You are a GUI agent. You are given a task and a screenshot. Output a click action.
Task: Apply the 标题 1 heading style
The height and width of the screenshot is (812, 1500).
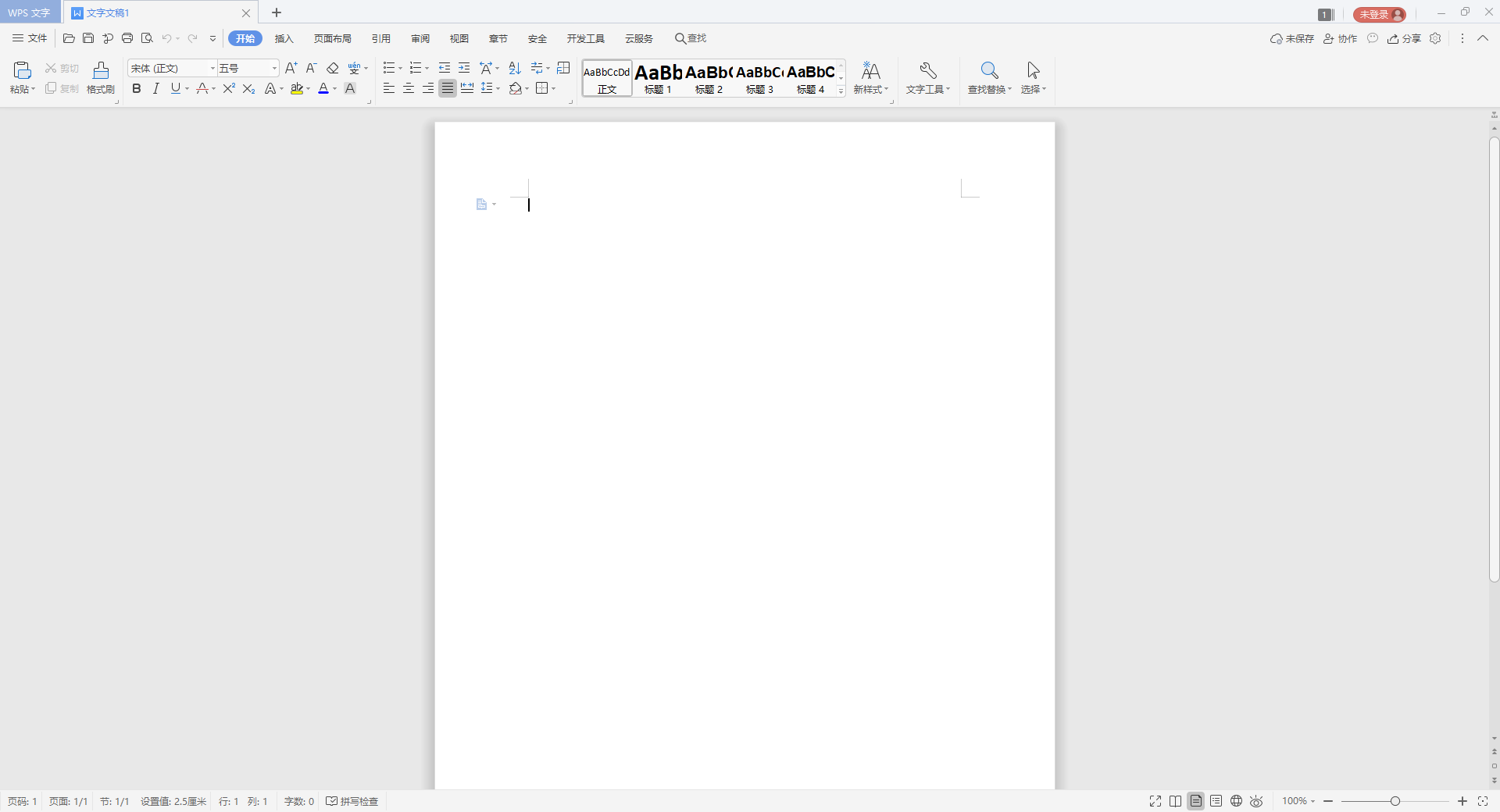pyautogui.click(x=658, y=78)
